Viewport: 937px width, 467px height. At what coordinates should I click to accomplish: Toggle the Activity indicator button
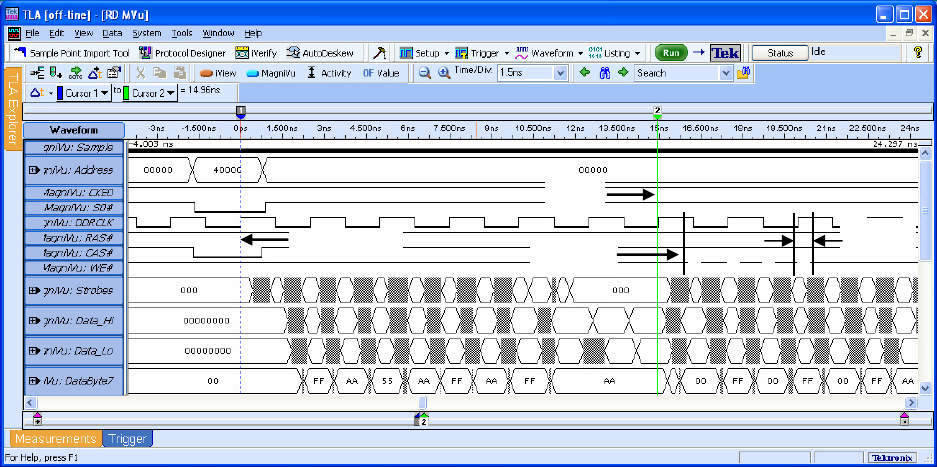(329, 73)
